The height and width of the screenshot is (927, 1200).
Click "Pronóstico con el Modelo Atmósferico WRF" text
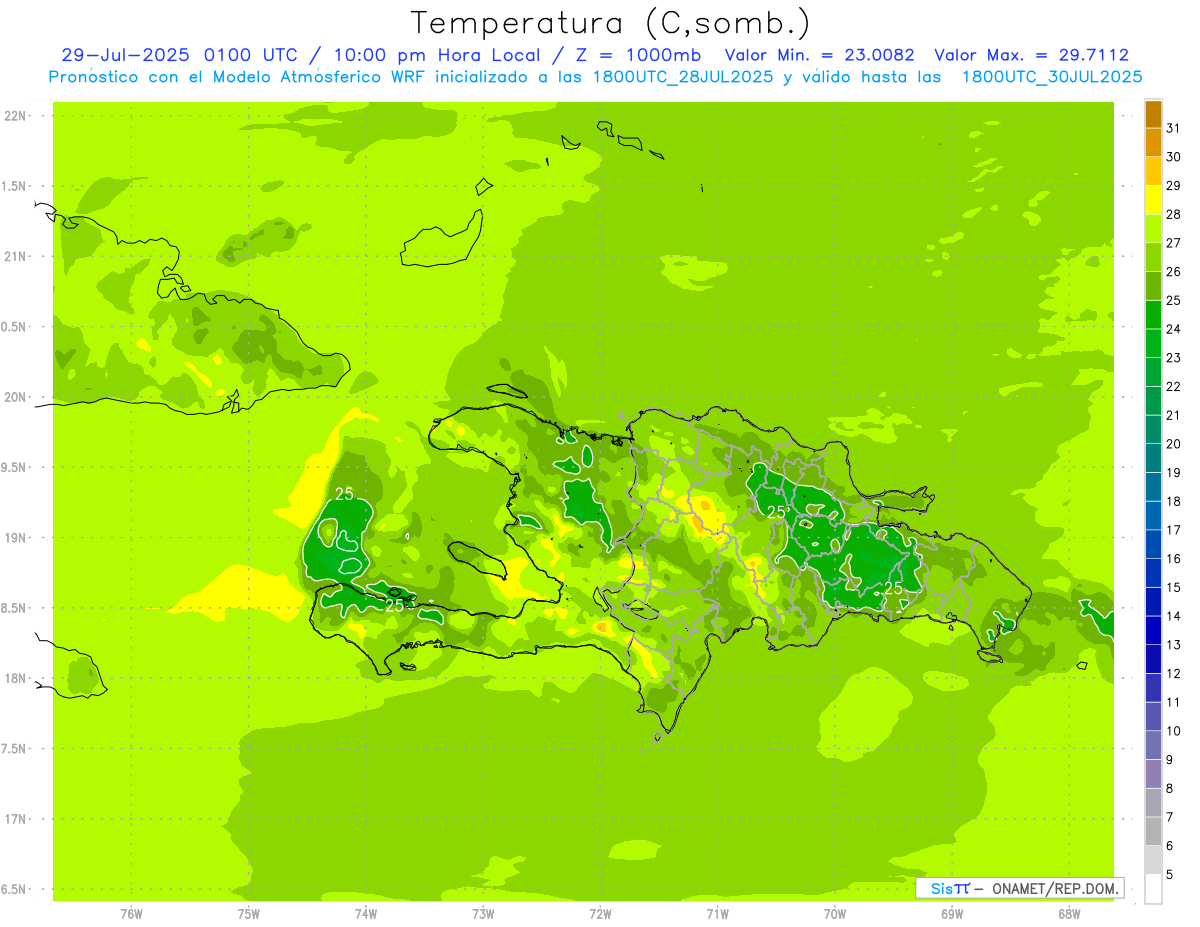[x=238, y=77]
